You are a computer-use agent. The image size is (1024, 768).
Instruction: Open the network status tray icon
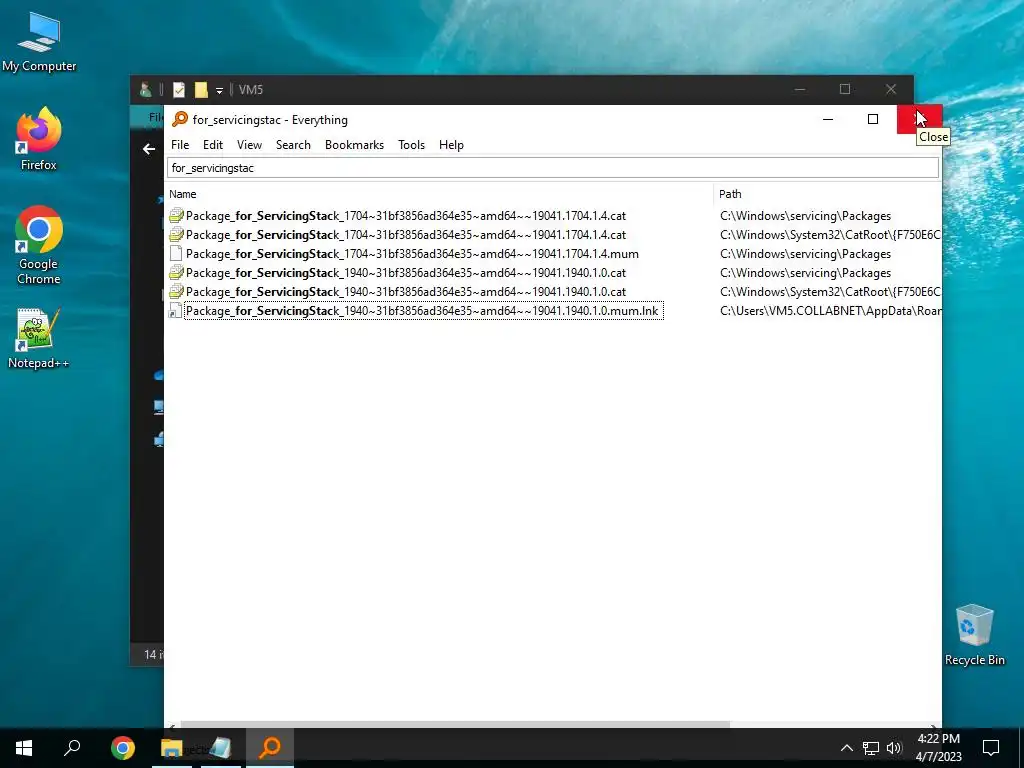871,748
